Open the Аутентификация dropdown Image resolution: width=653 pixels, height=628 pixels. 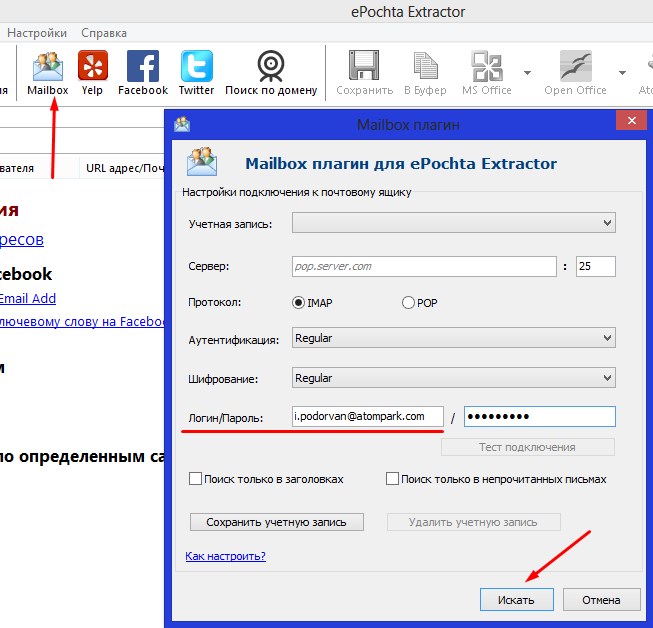pyautogui.click(x=454, y=337)
